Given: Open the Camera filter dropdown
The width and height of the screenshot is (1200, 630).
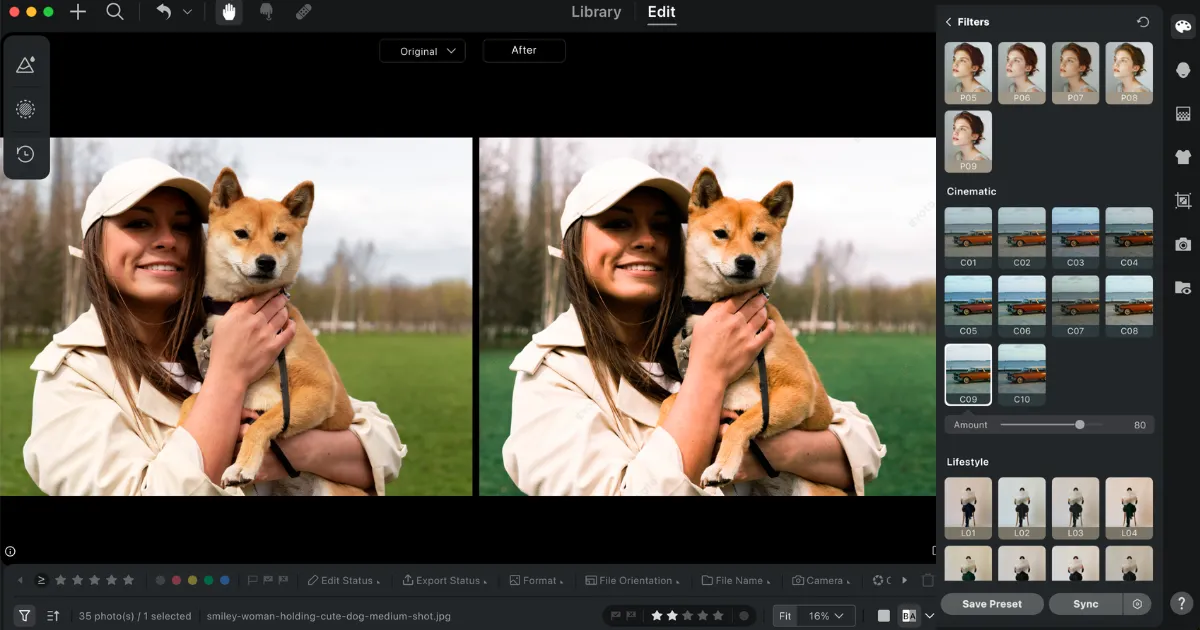Looking at the screenshot, I should [822, 580].
